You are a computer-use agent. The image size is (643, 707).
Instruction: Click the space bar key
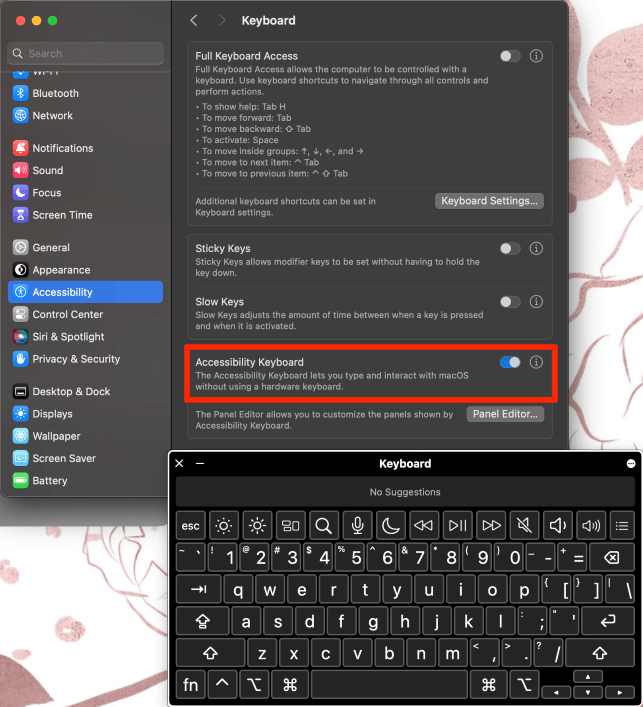tap(389, 685)
